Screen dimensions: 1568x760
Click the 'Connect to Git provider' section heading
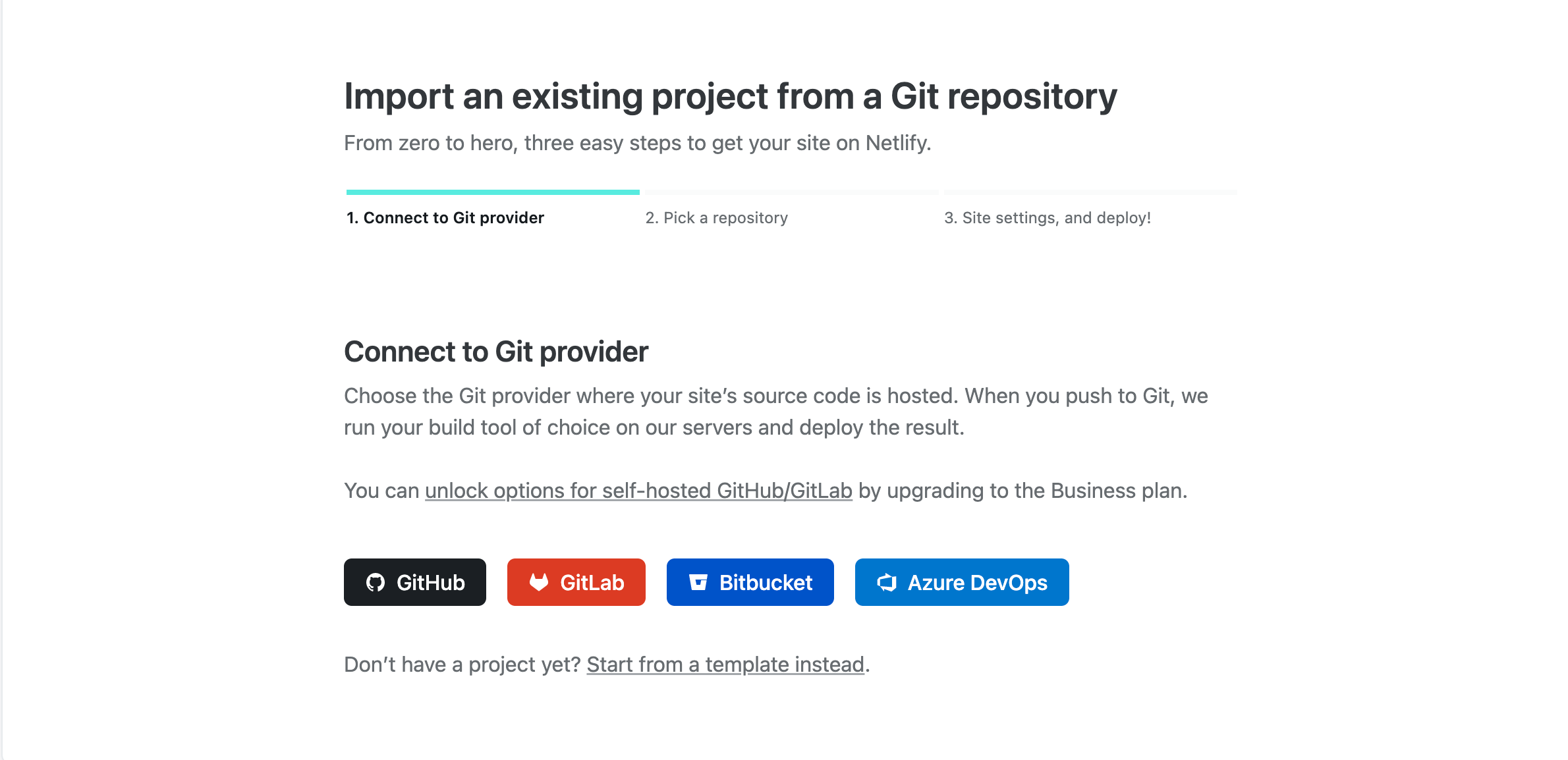(x=496, y=352)
